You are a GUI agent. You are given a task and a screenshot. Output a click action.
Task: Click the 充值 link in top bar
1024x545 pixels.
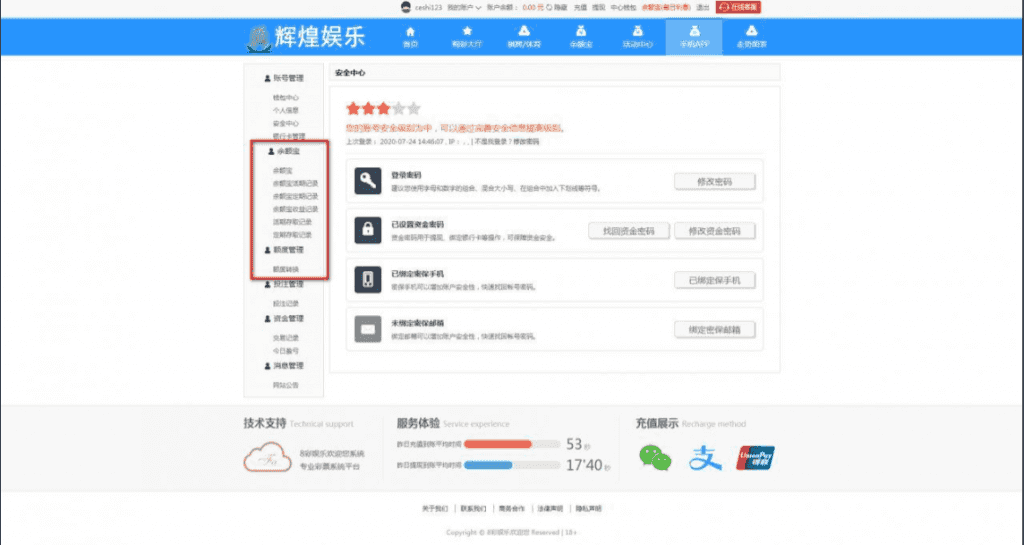pos(580,7)
